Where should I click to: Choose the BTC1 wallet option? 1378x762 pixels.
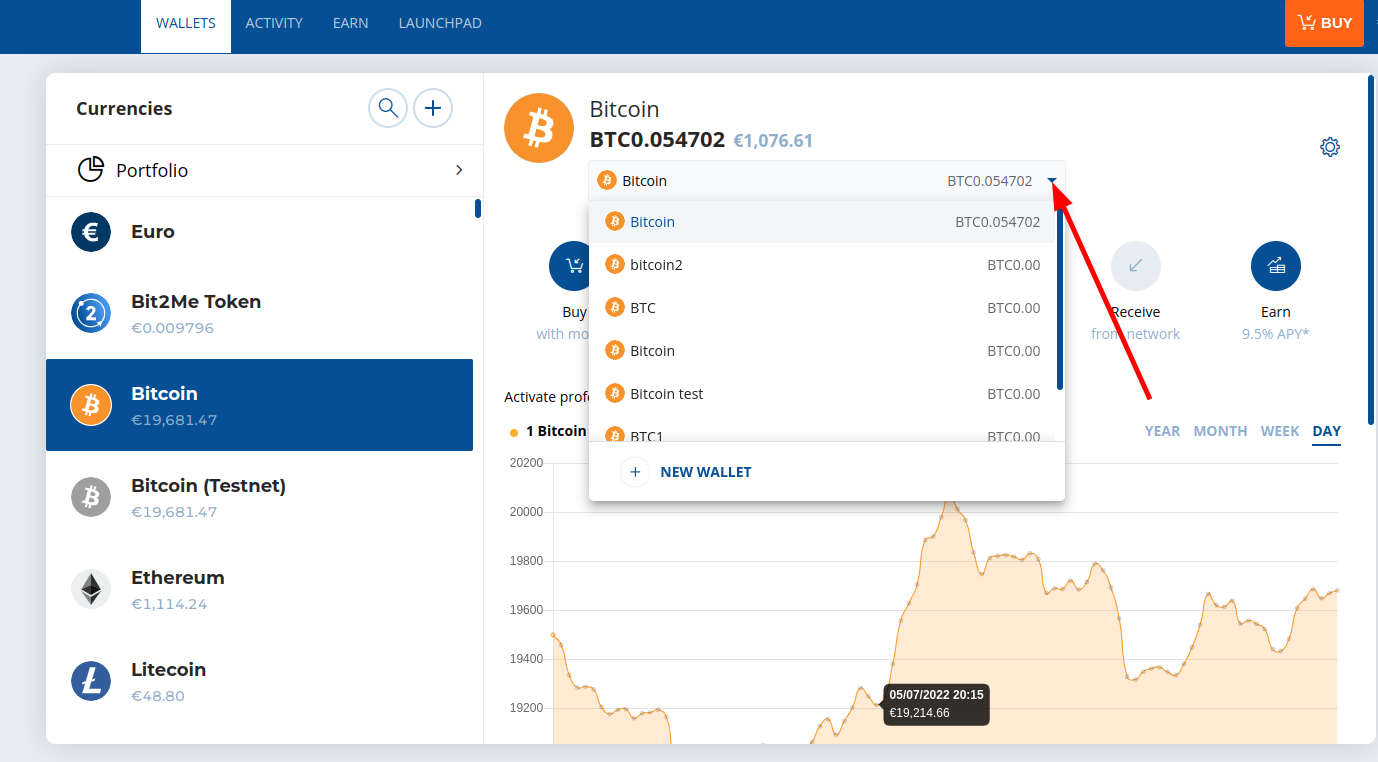click(823, 431)
